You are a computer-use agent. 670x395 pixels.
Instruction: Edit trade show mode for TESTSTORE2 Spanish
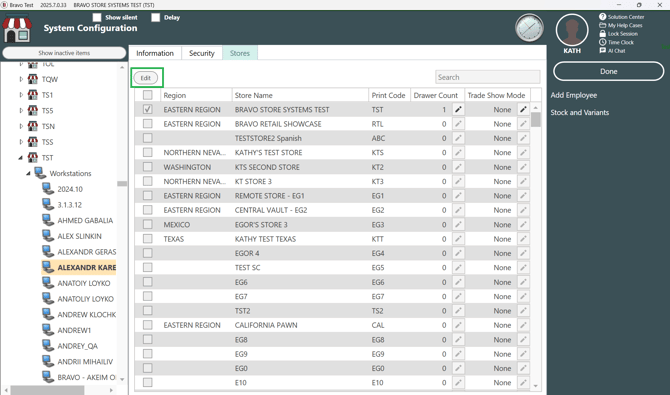tap(523, 138)
